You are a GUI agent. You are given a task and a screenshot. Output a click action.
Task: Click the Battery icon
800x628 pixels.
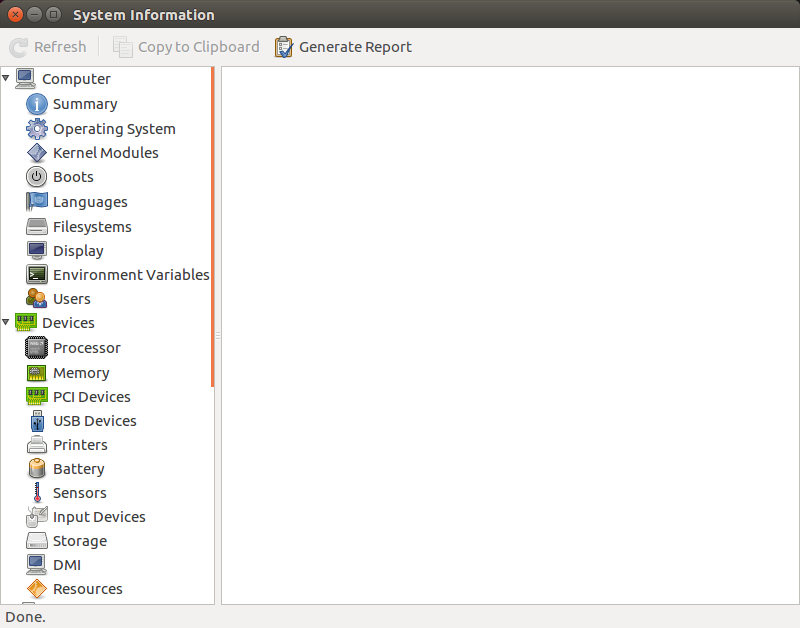point(37,469)
